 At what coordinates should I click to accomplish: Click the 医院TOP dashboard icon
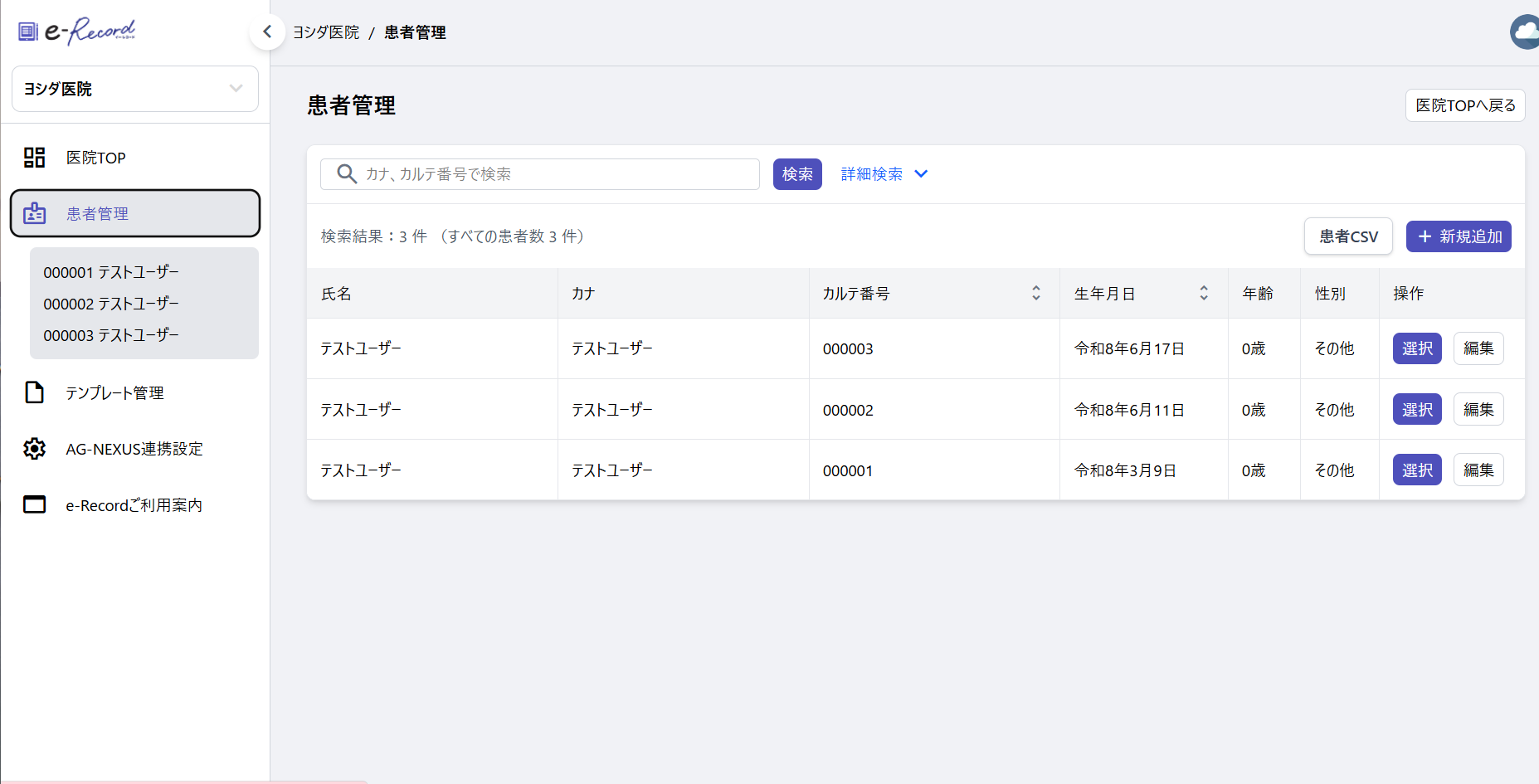(34, 158)
